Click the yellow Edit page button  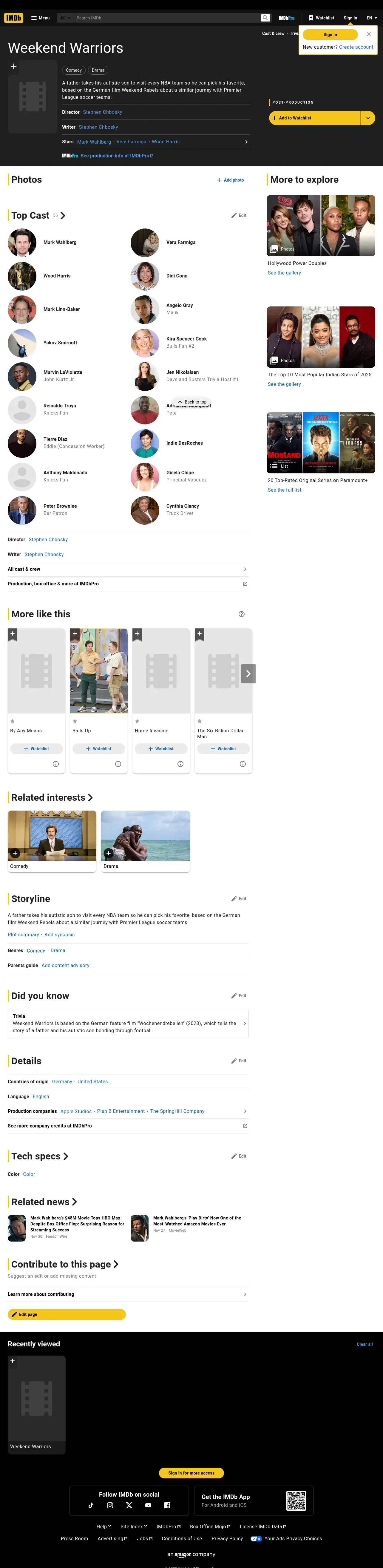click(x=67, y=1314)
